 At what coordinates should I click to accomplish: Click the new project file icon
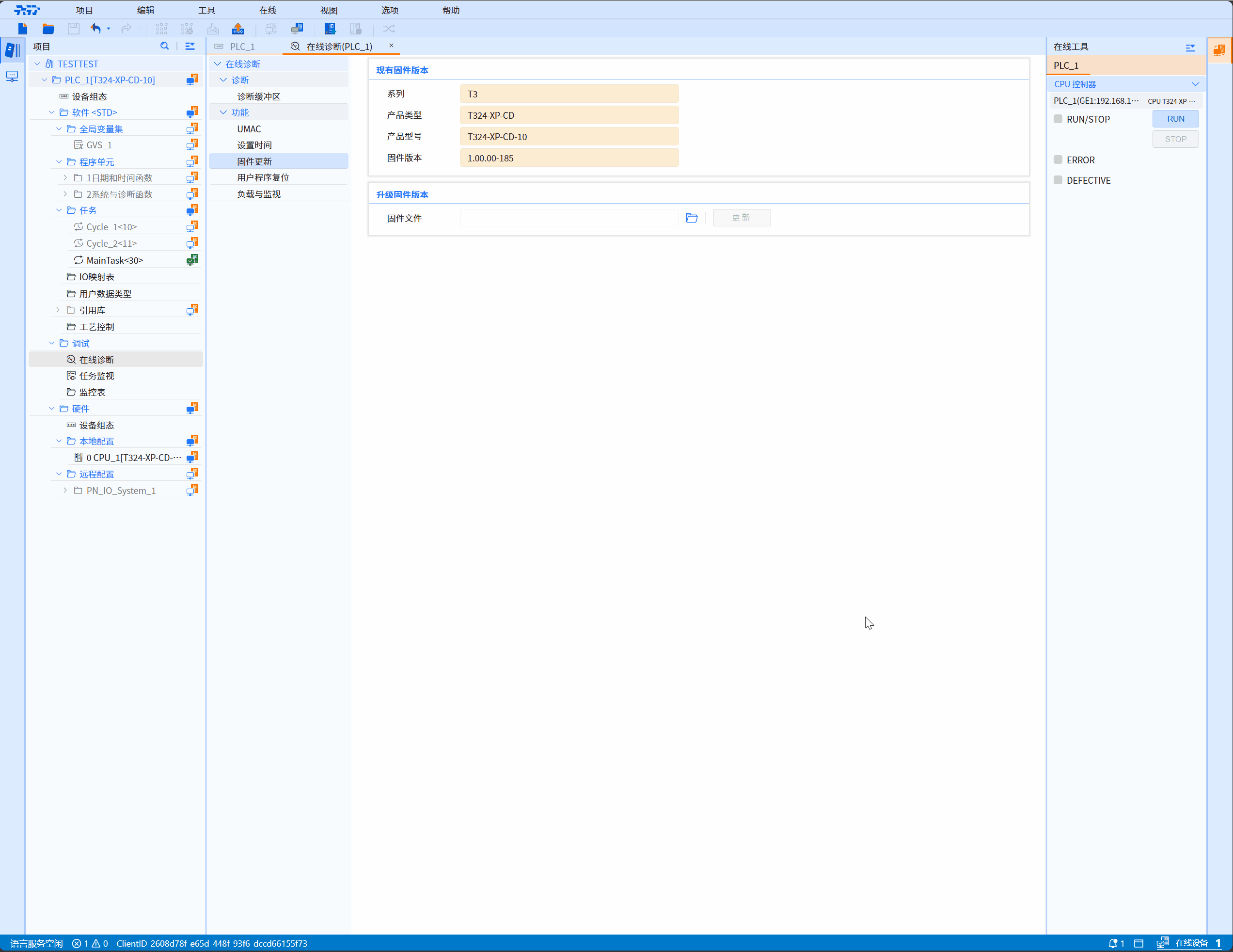(23, 28)
